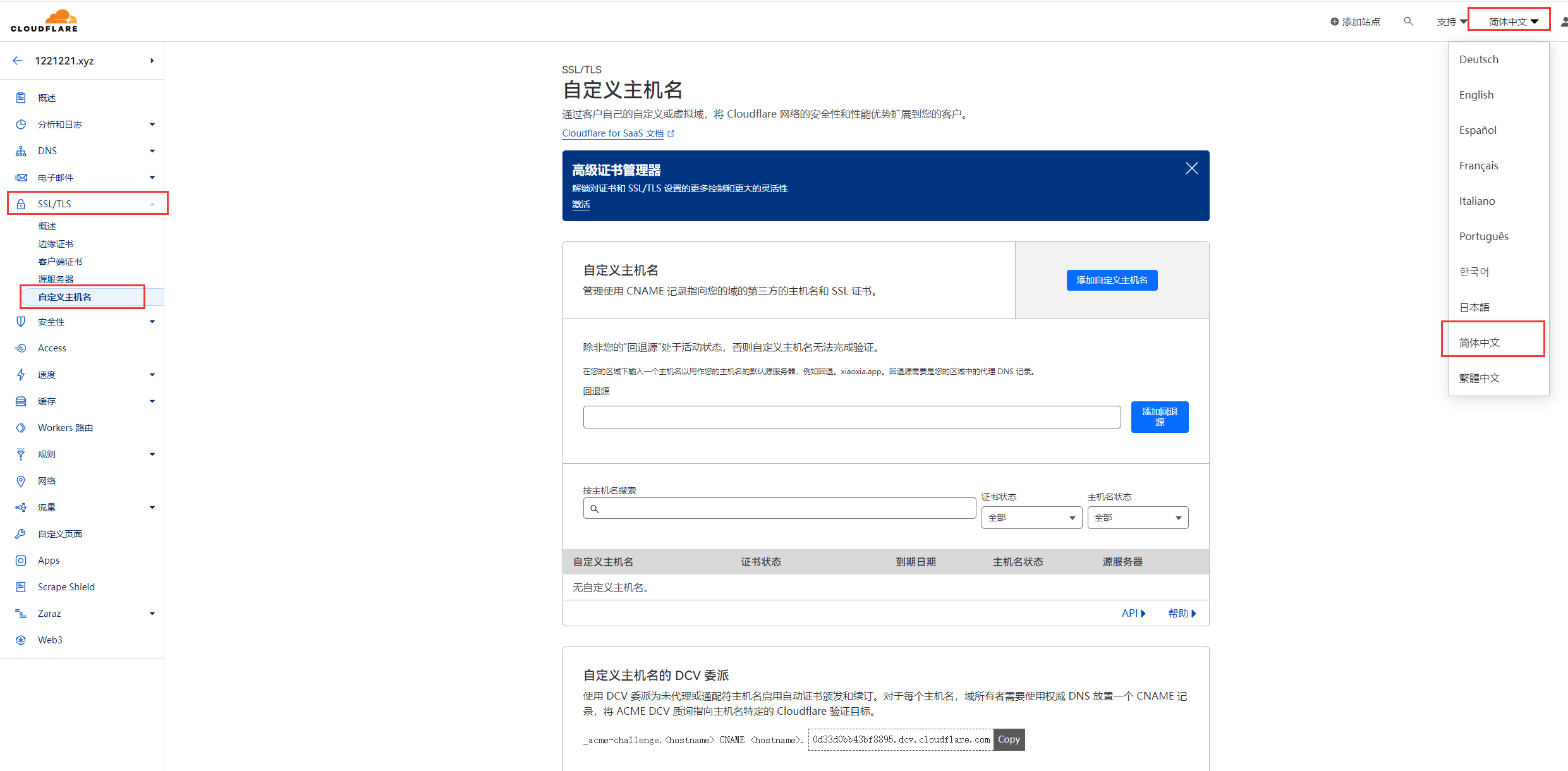The width and height of the screenshot is (1568, 771).
Task: Click the 添加自定义主机名 button
Action: [x=1112, y=280]
